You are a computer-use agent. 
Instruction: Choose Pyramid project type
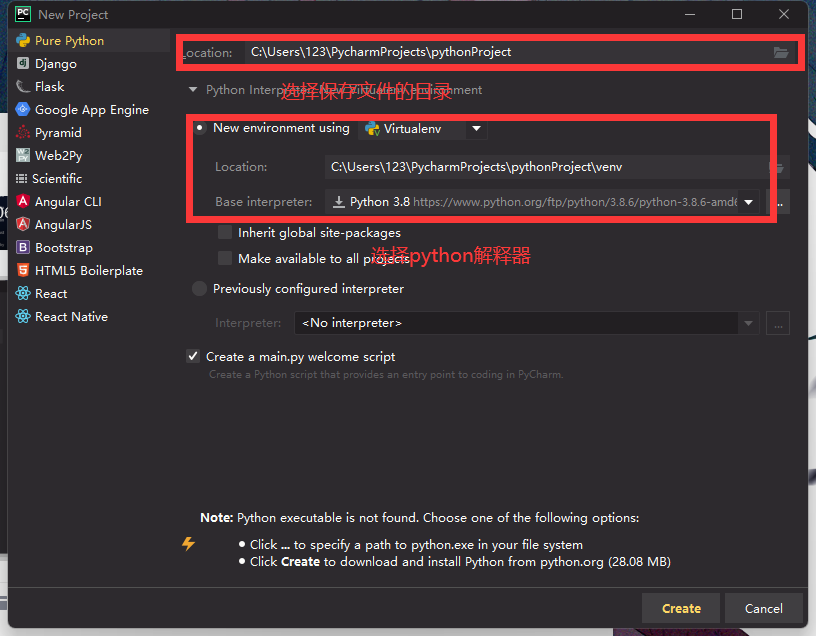pos(90,132)
